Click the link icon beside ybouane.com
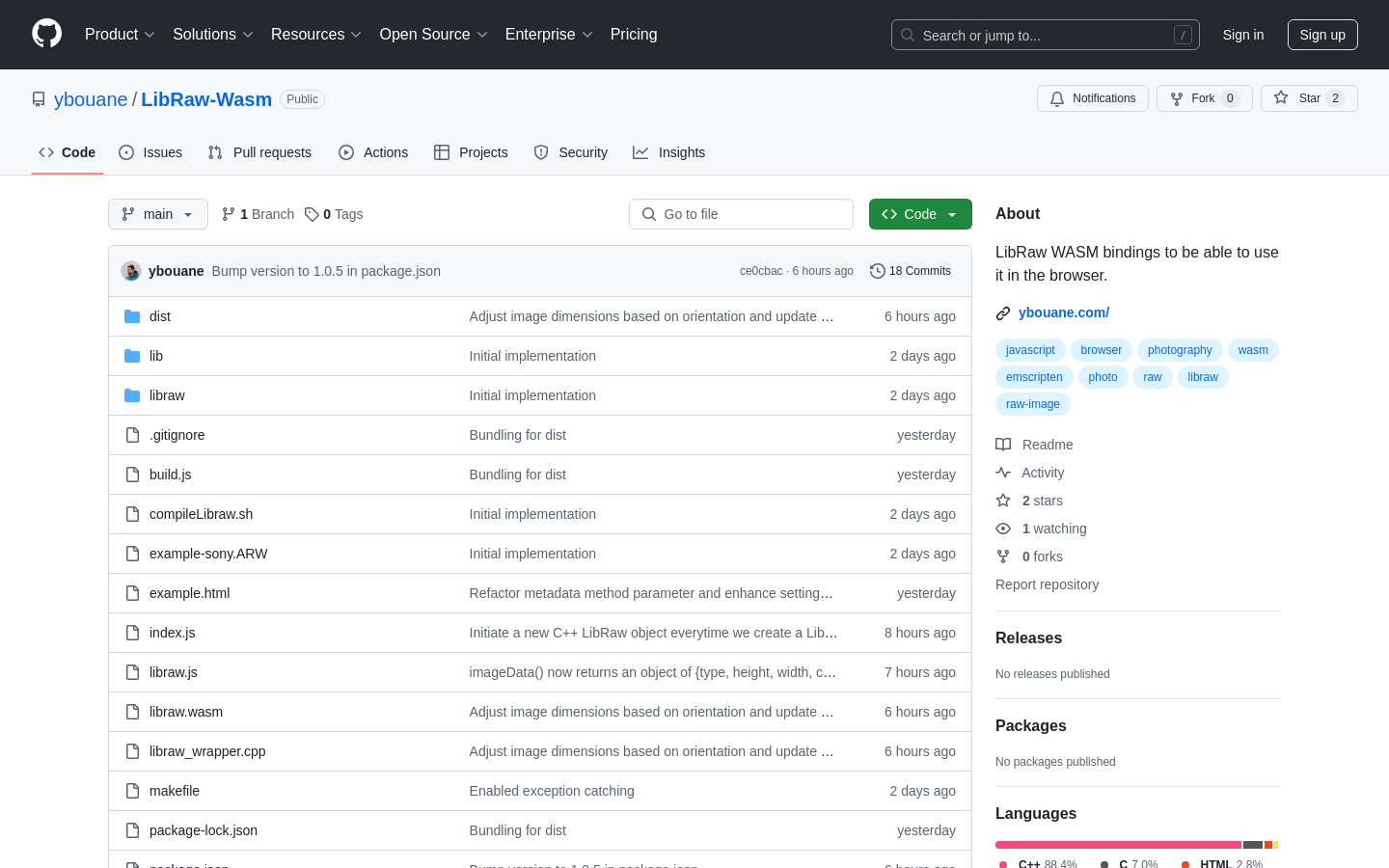 [1003, 312]
